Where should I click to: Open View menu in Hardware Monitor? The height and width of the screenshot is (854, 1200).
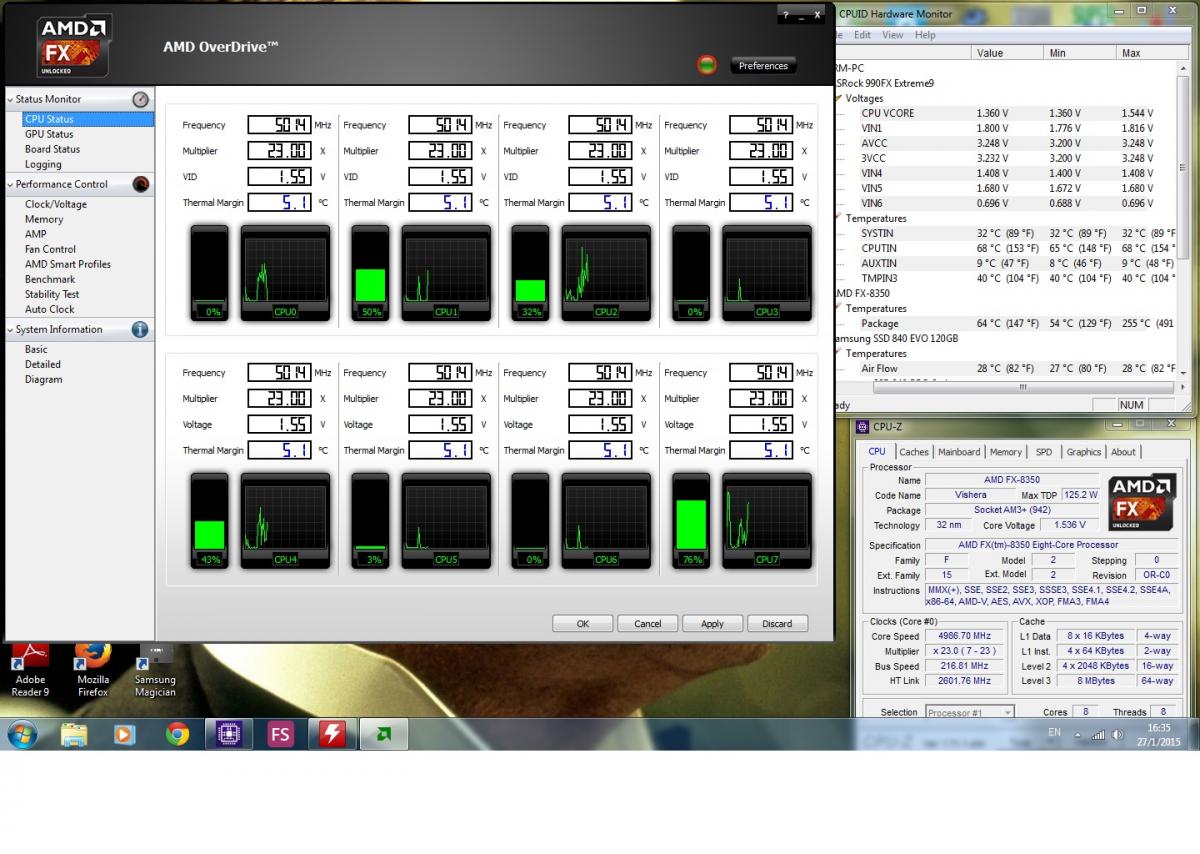893,34
